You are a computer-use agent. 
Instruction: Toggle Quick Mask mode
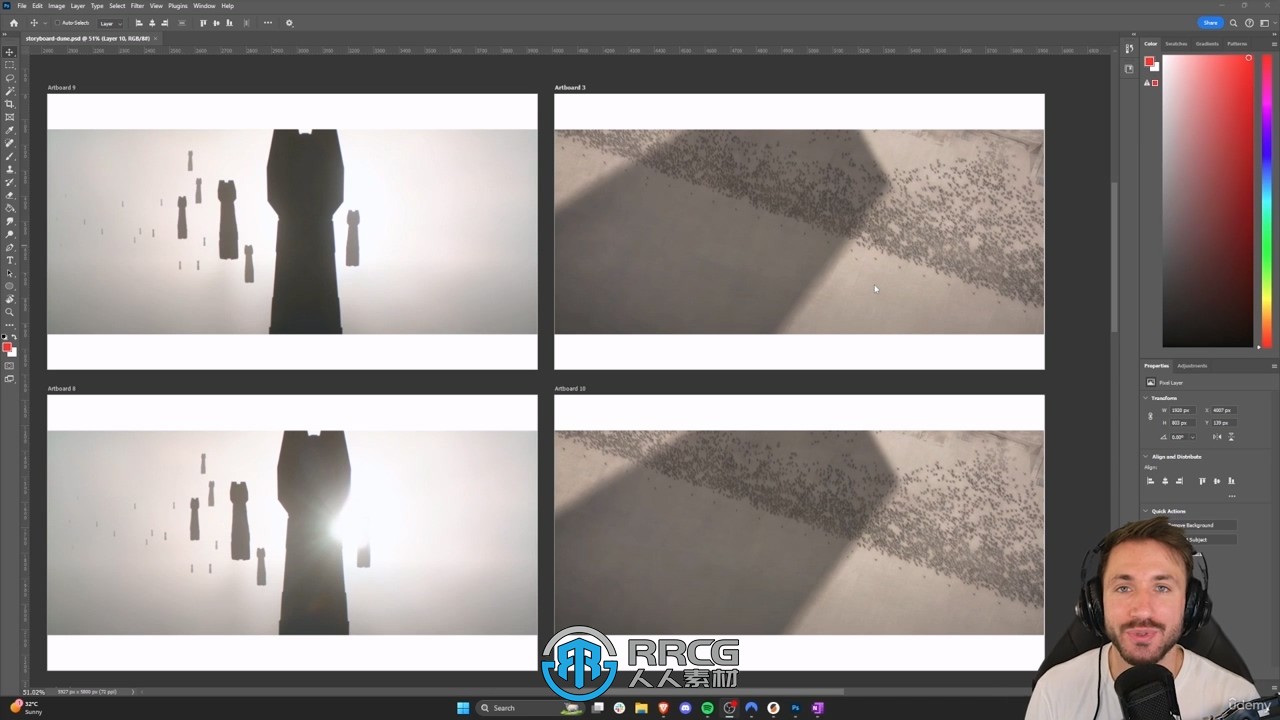[10, 366]
